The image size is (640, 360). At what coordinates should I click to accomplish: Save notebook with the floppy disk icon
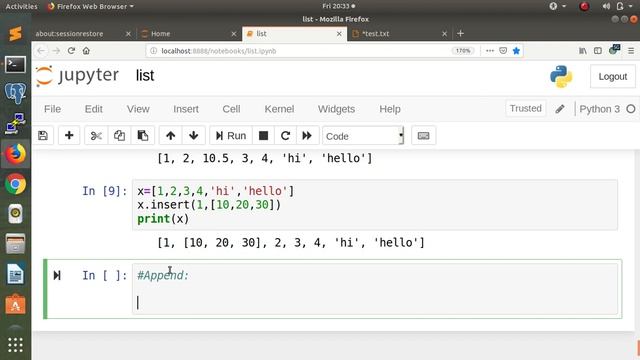click(43, 136)
